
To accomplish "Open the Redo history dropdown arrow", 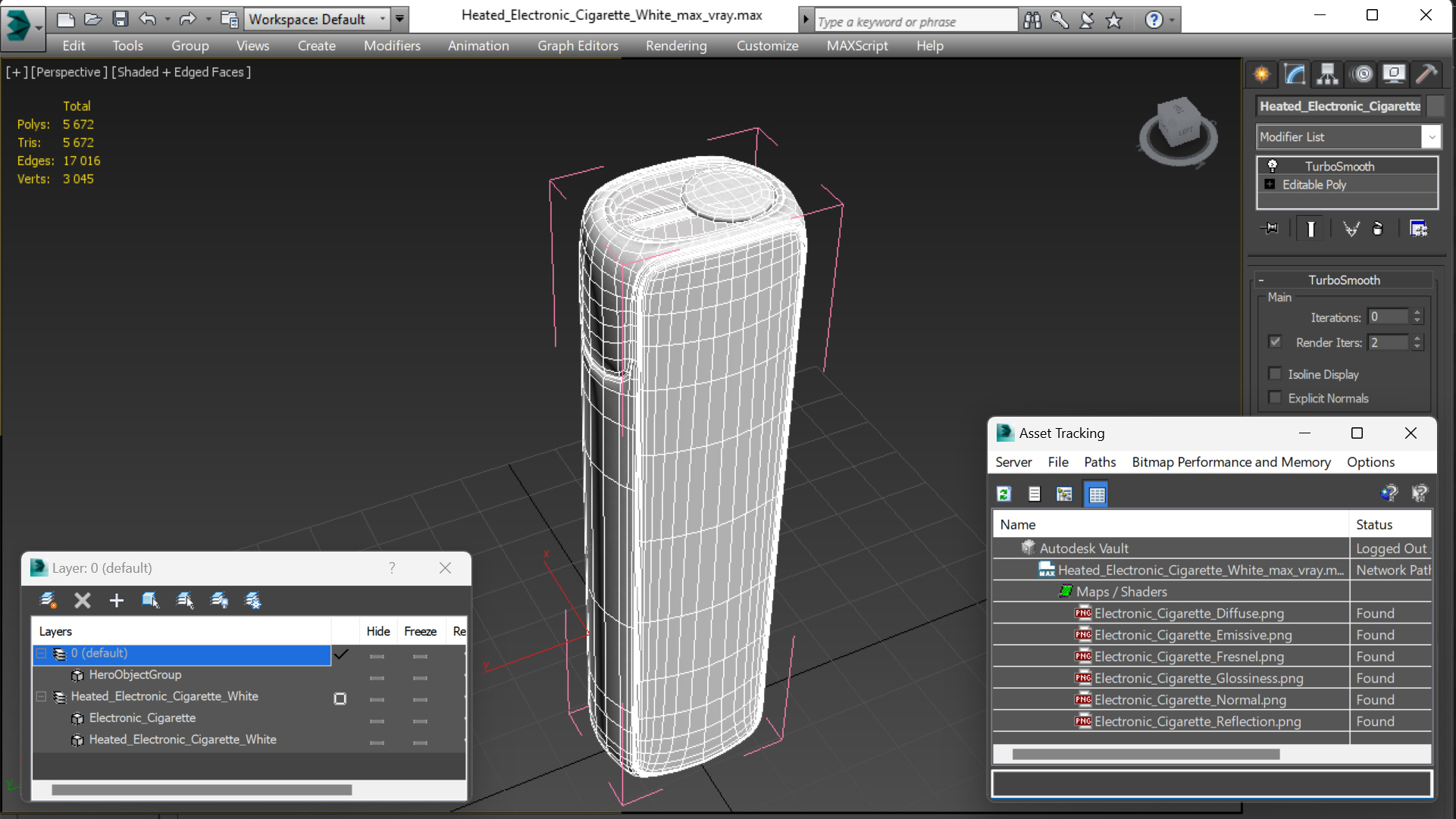I will [x=208, y=19].
